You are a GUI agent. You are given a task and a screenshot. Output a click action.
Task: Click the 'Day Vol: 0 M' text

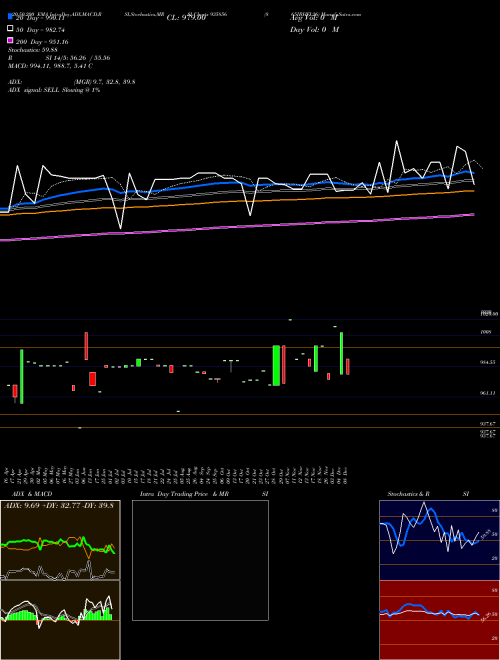[314, 30]
